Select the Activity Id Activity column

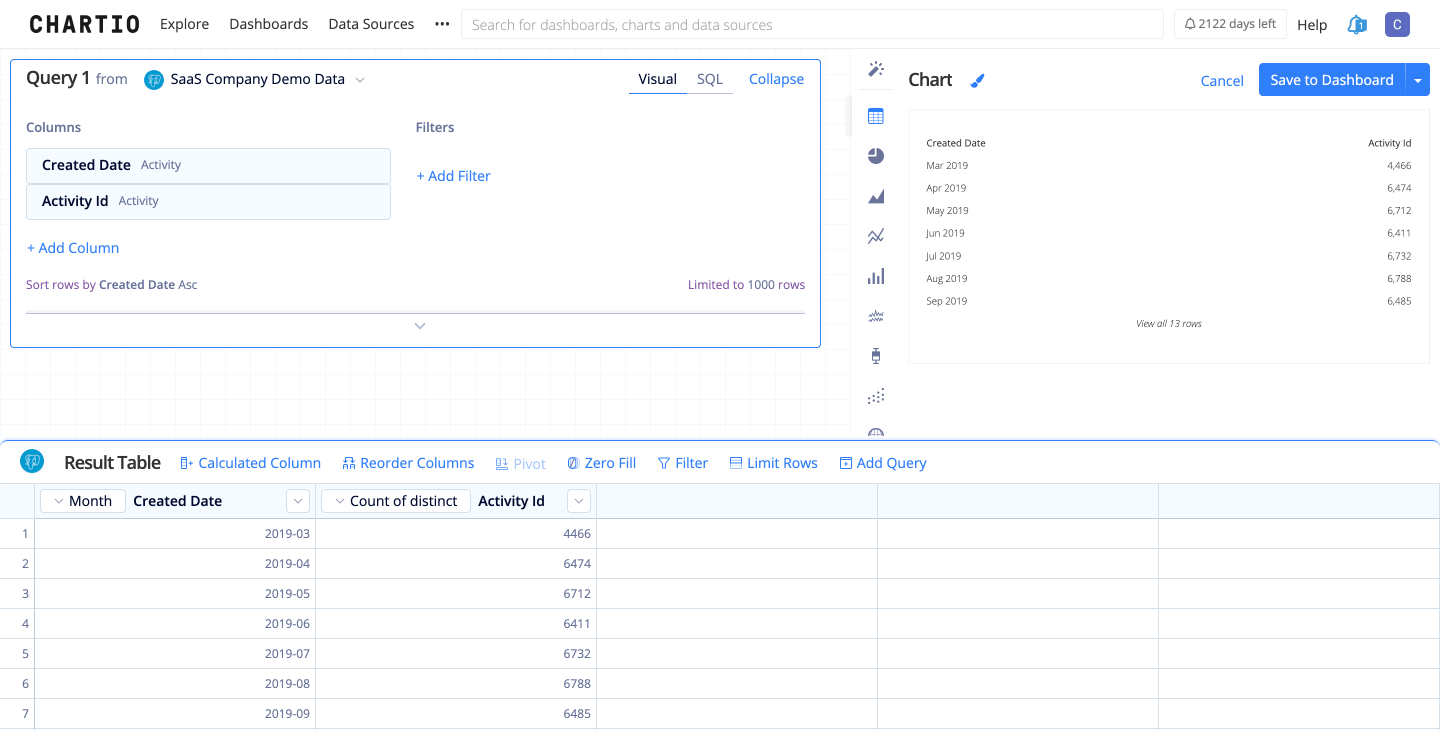click(208, 202)
